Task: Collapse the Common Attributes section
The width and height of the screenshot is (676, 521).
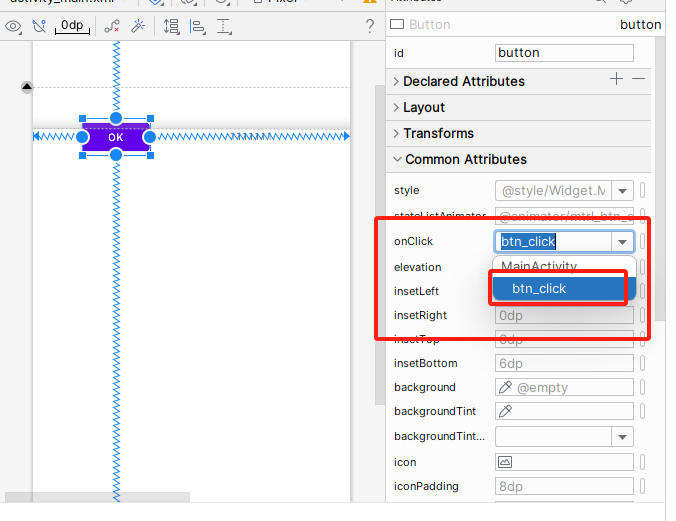Action: click(x=396, y=159)
